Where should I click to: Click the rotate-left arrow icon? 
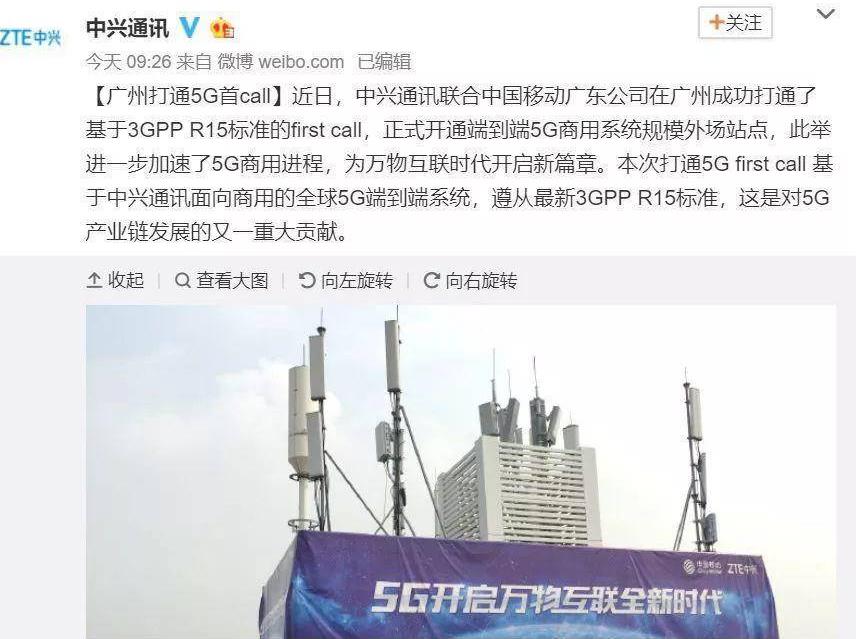tap(307, 280)
